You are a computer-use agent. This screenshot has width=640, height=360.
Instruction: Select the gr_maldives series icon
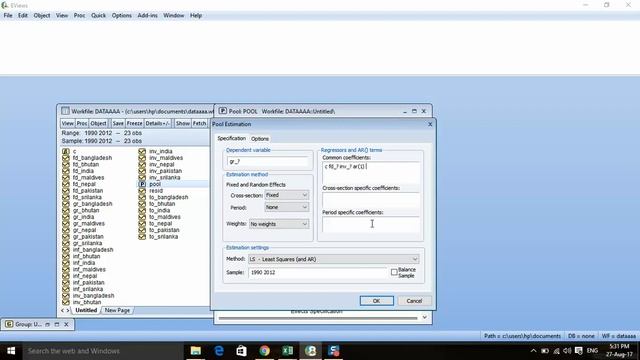[x=66, y=224]
